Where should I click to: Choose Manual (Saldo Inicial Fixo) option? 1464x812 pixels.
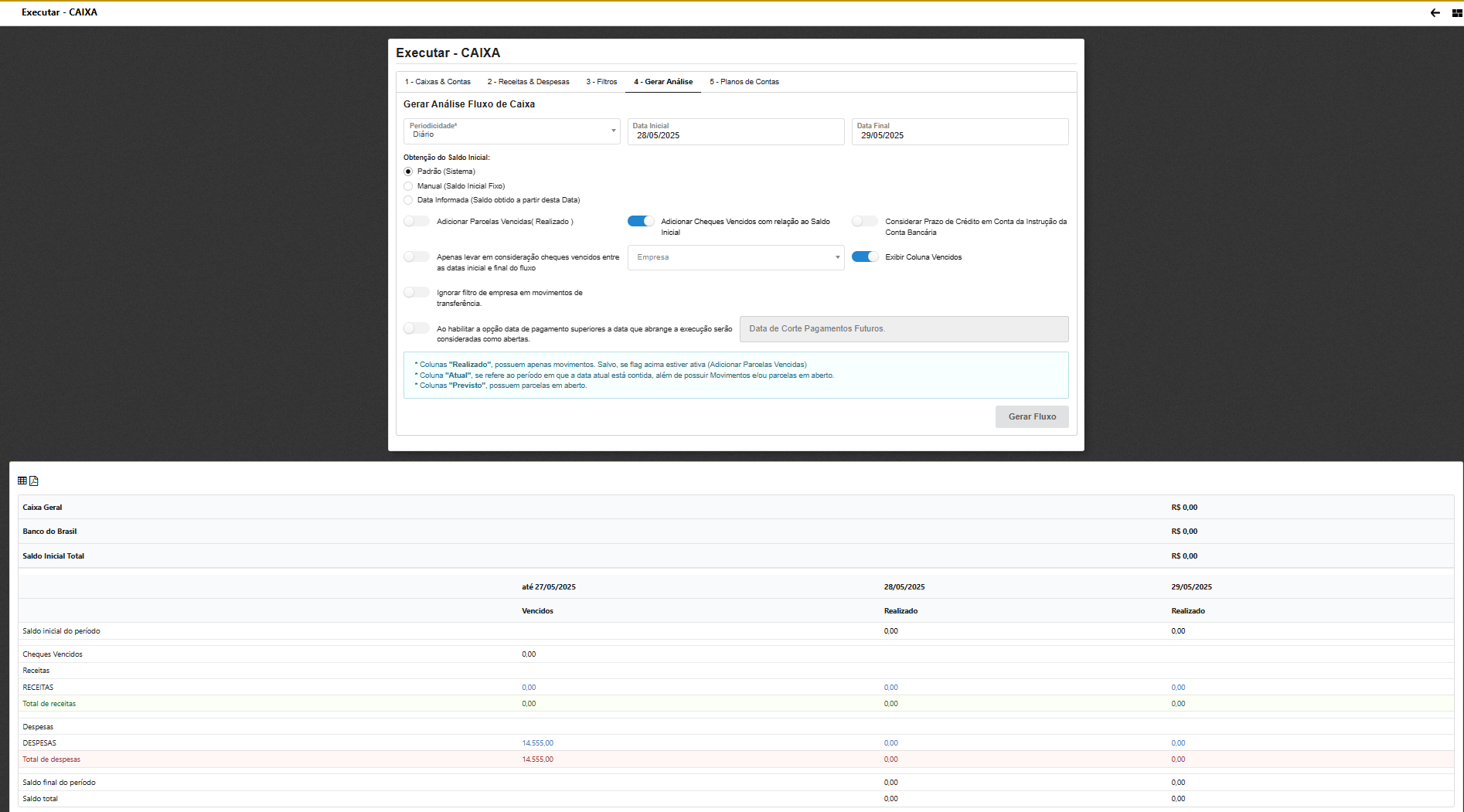(x=408, y=186)
